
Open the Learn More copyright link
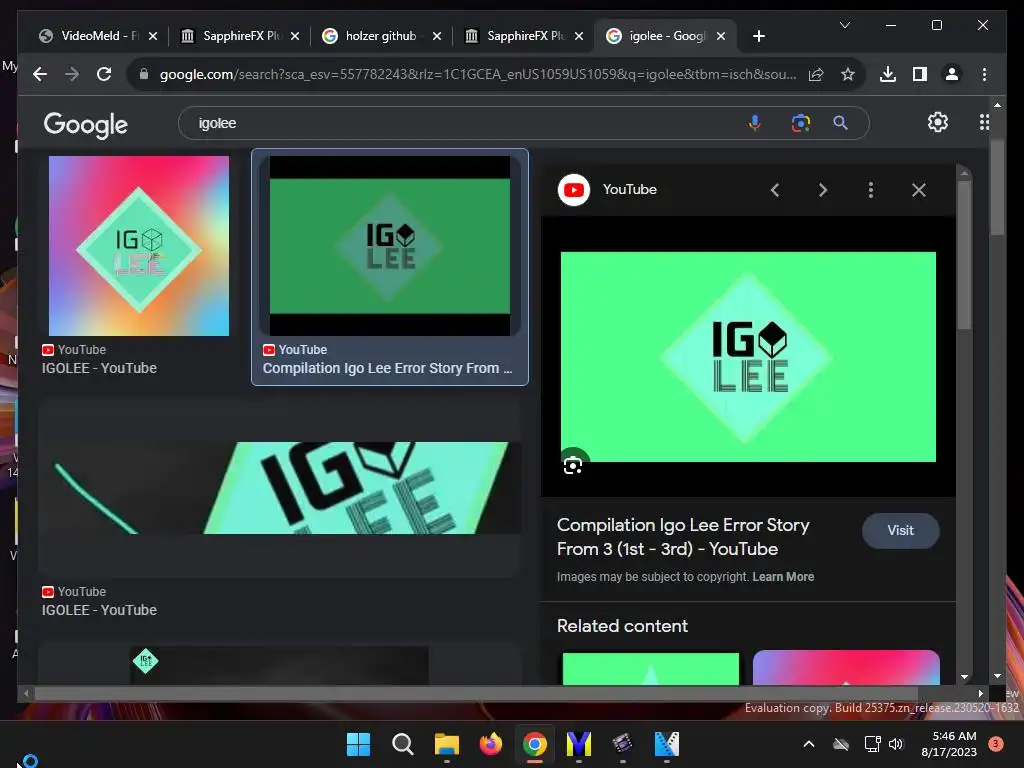point(783,577)
